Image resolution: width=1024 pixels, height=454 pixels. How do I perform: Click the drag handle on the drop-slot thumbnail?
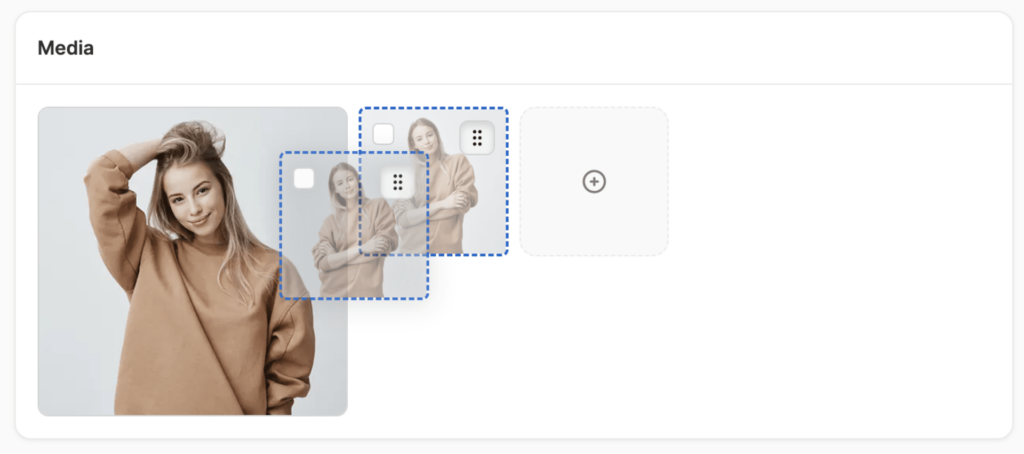[x=477, y=138]
